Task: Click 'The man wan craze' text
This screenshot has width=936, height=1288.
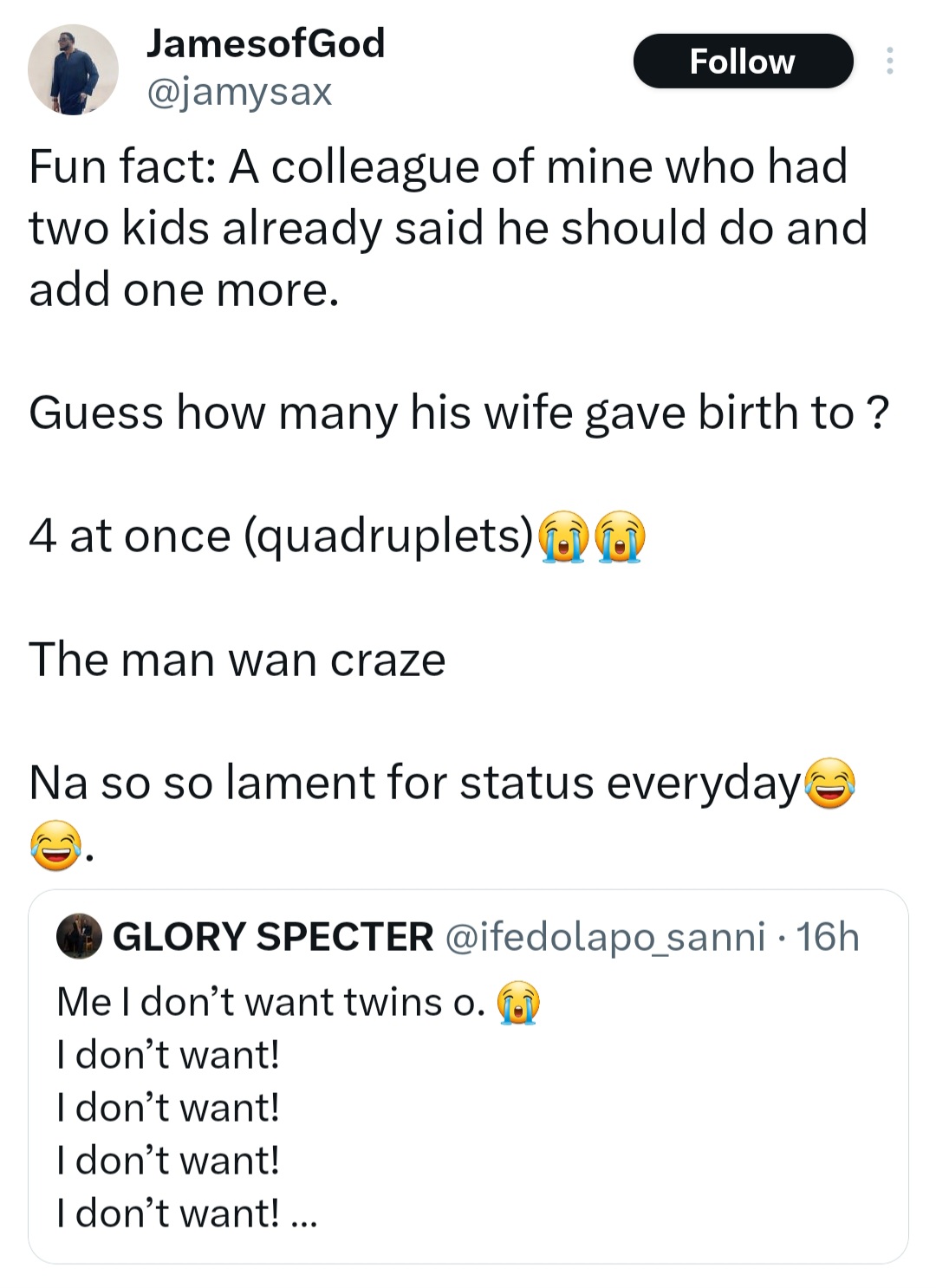Action: pyautogui.click(x=237, y=660)
